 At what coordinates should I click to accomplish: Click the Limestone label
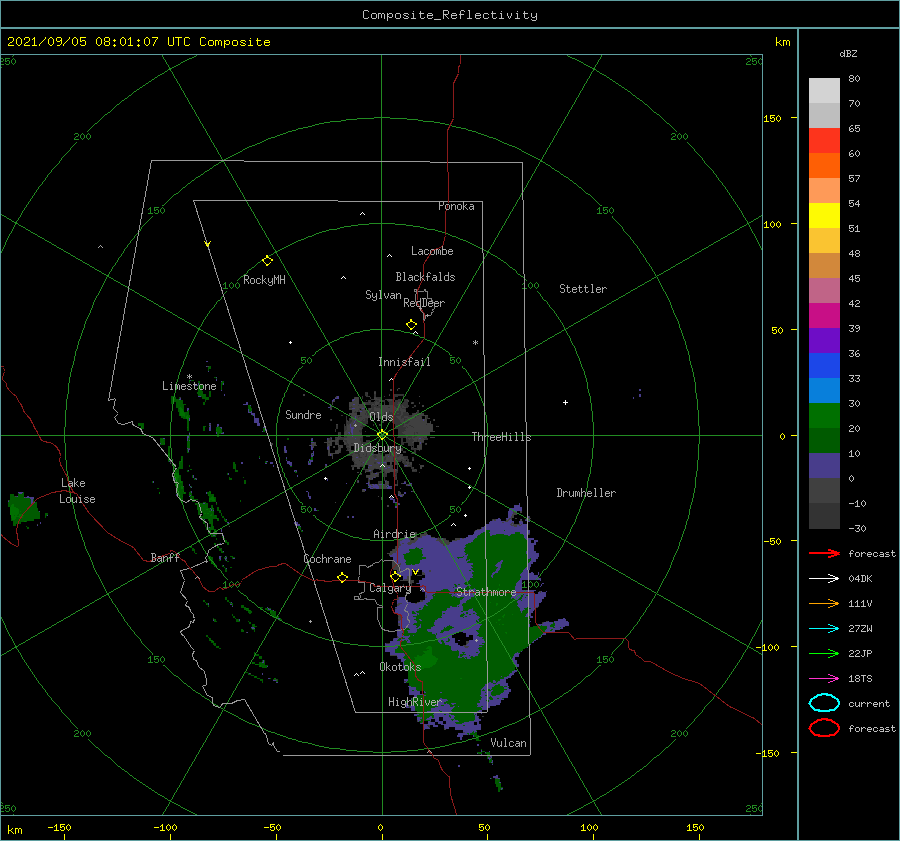189,386
